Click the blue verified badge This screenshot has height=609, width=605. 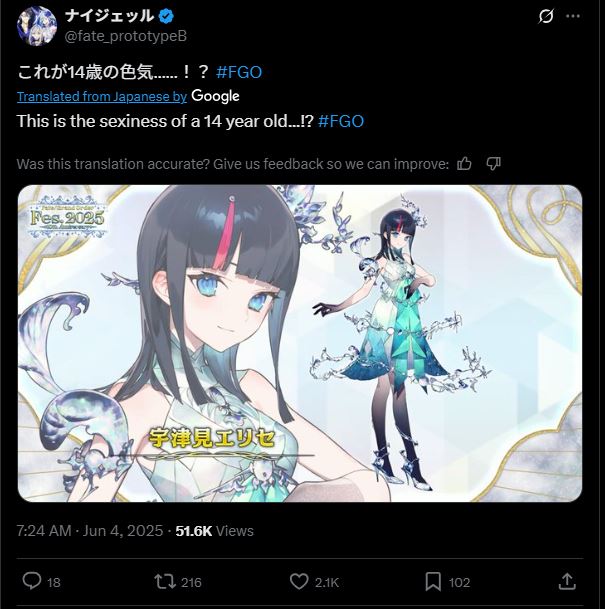pos(167,16)
